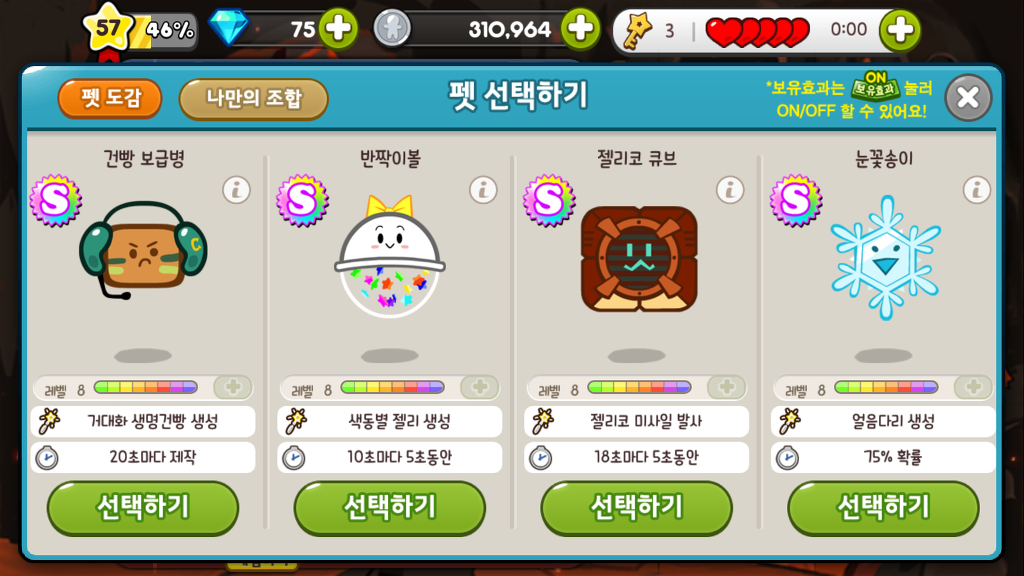Open info for 눈꽃송이 pet
This screenshot has height=576, width=1024.
[x=976, y=191]
